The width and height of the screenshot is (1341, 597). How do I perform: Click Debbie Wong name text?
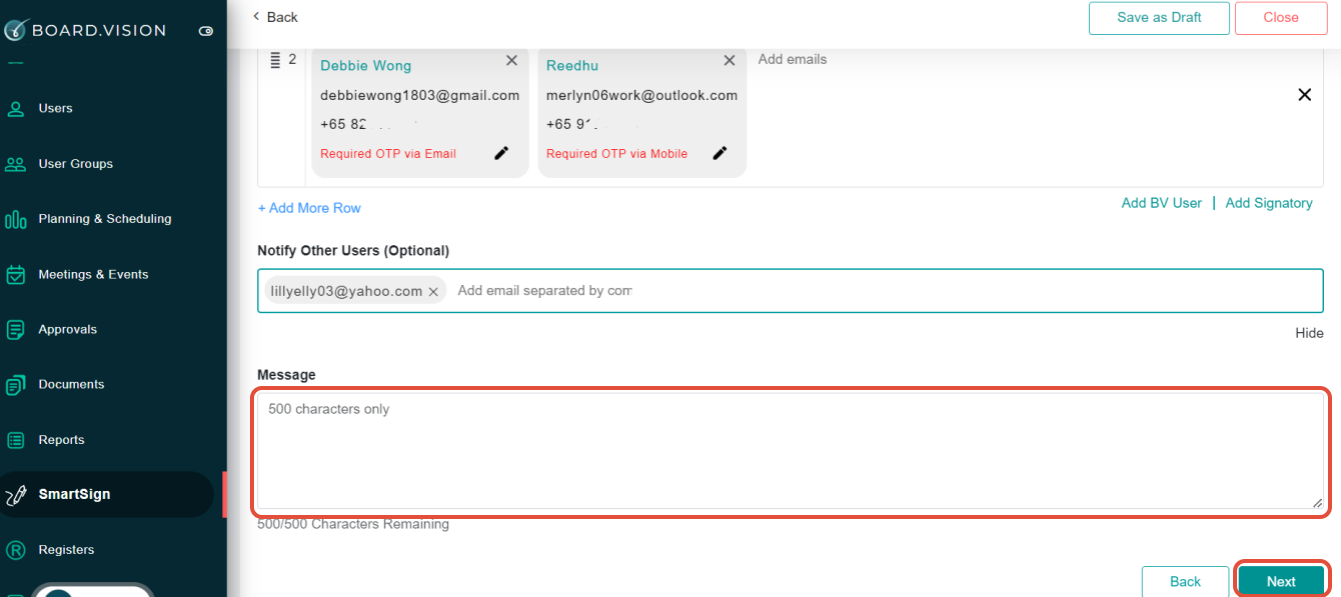click(x=366, y=65)
